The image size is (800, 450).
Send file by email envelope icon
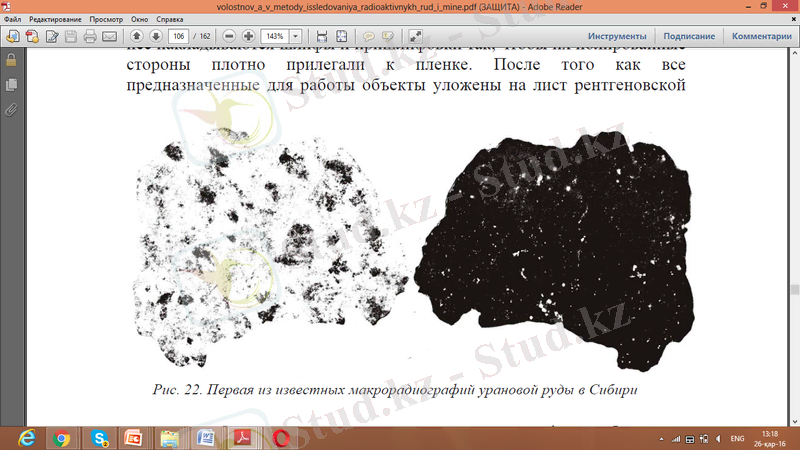pos(110,36)
